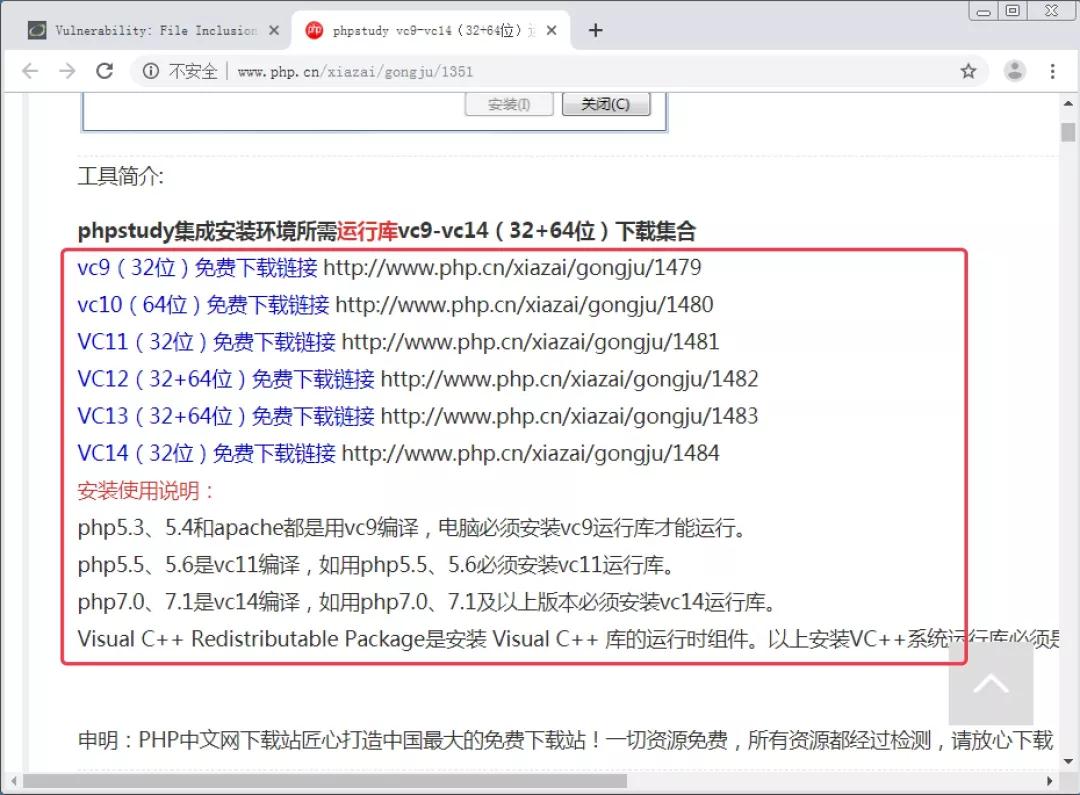Image resolution: width=1080 pixels, height=795 pixels.
Task: Click the URL text ending in gongju/1481
Action: pyautogui.click(x=530, y=342)
